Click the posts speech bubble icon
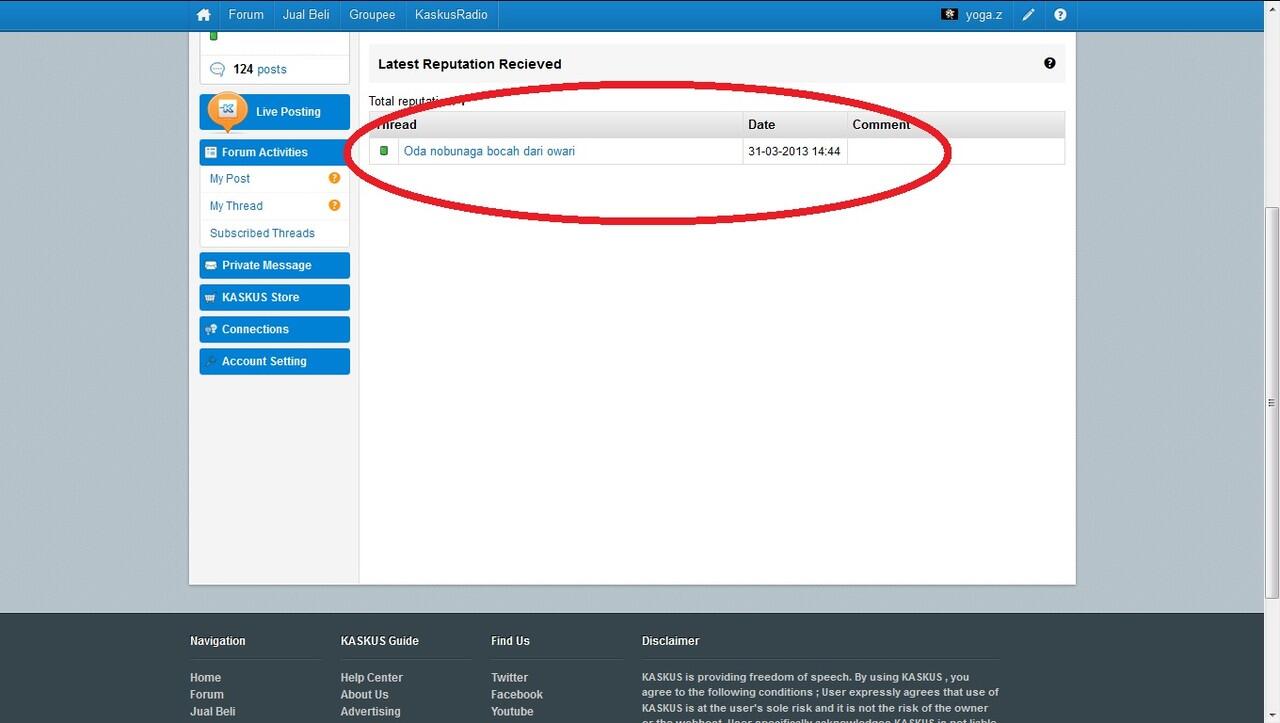The height and width of the screenshot is (723, 1280). (x=217, y=69)
